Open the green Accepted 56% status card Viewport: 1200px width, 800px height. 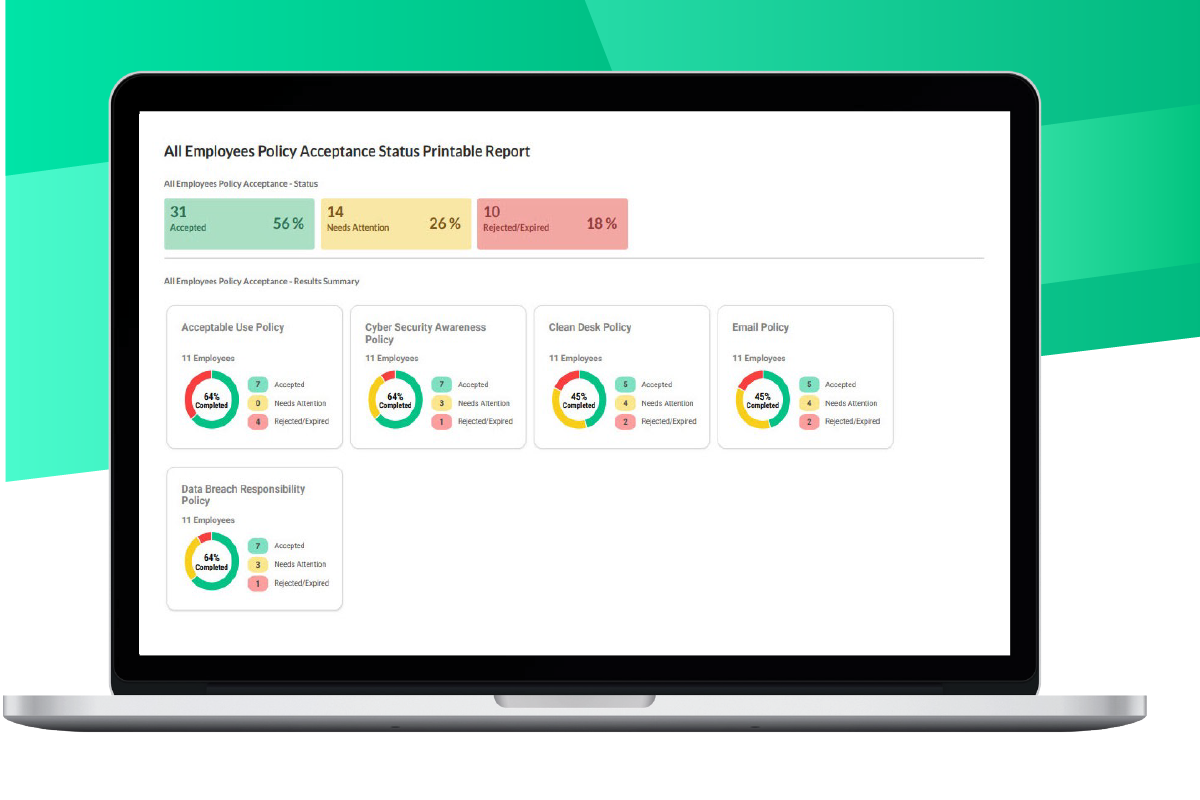239,223
